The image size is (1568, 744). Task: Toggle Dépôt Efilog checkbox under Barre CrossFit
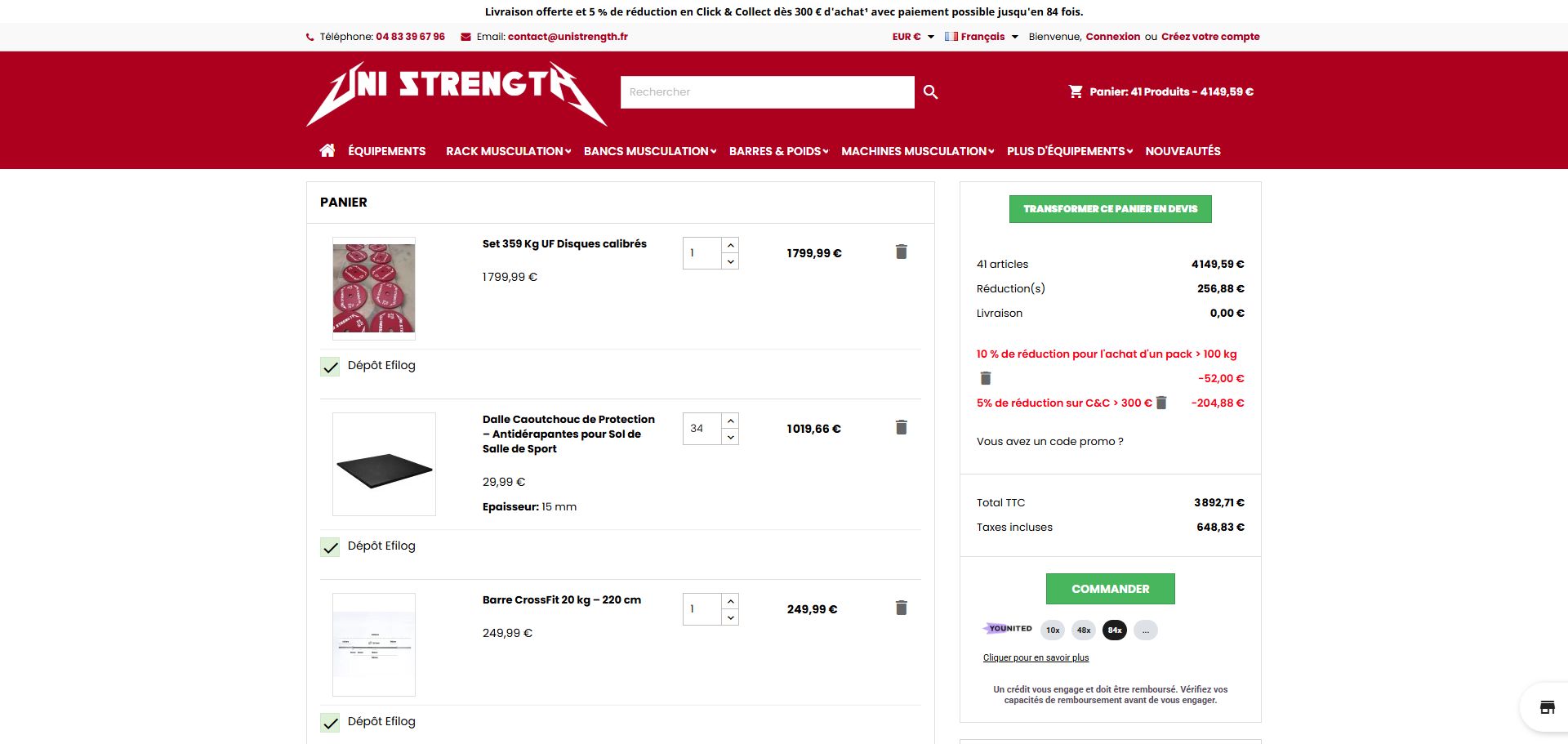330,723
